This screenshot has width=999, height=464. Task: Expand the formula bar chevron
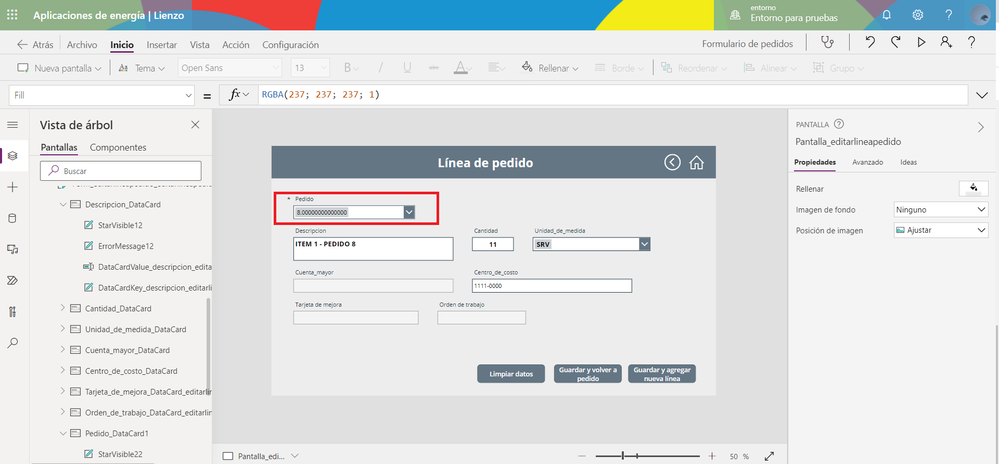[982, 95]
